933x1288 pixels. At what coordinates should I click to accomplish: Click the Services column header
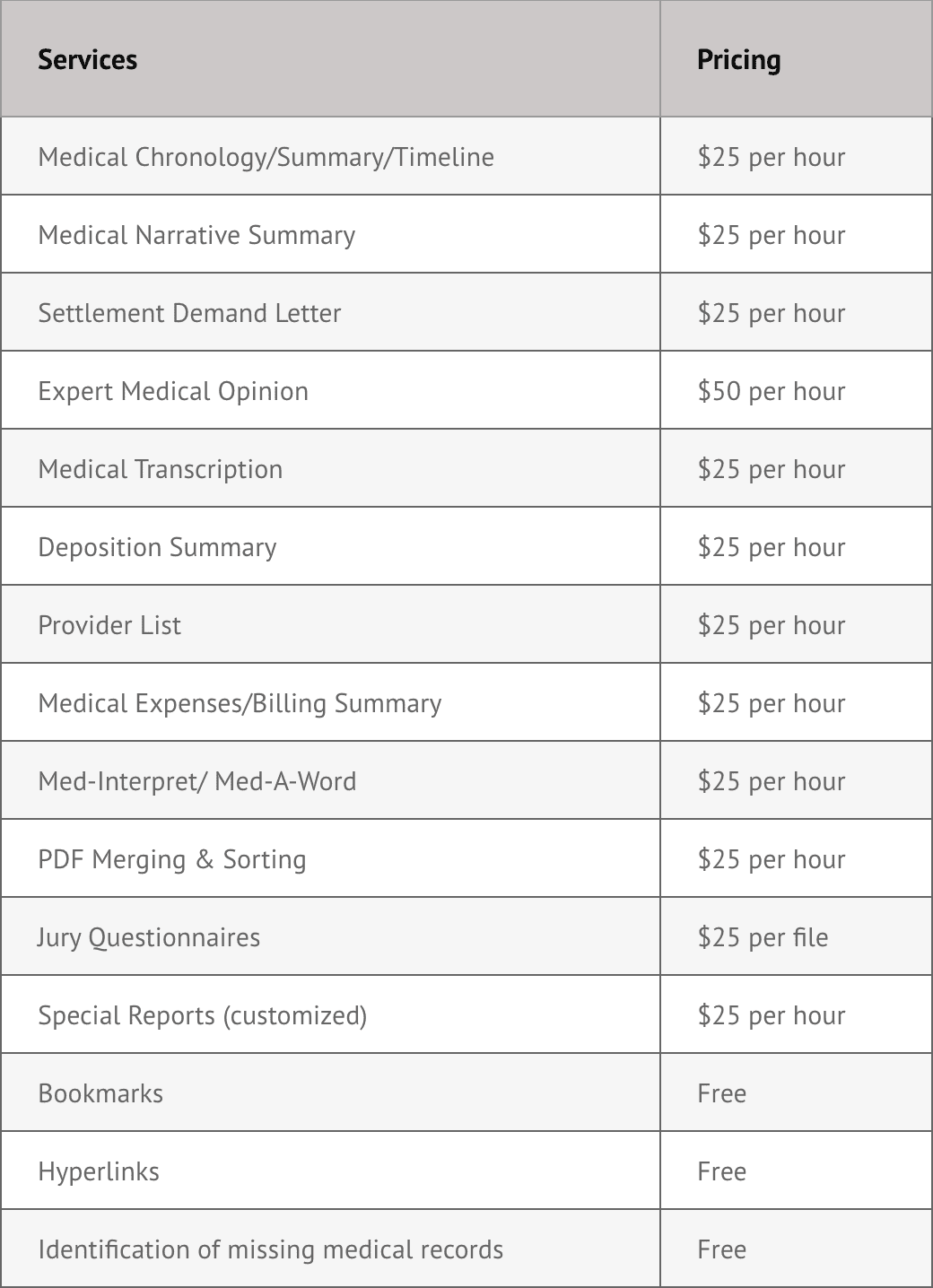coord(87,60)
